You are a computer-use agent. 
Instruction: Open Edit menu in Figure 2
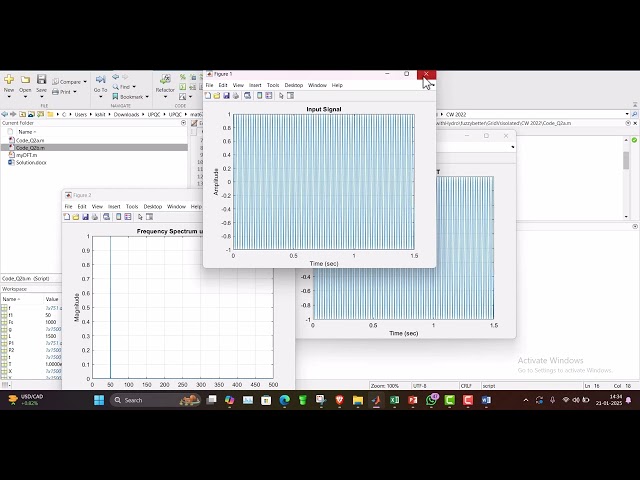(x=82, y=207)
